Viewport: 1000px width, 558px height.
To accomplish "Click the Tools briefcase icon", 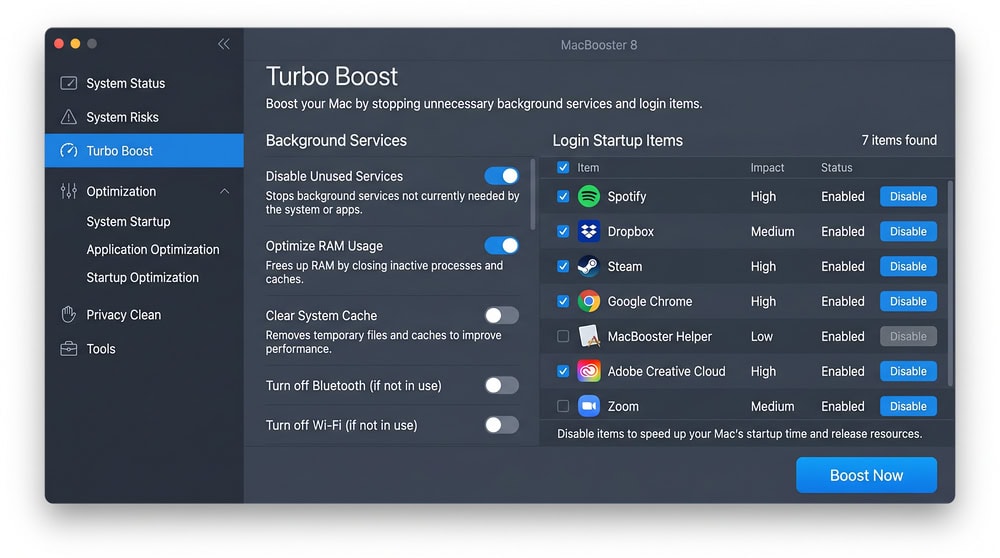I will [x=68, y=349].
